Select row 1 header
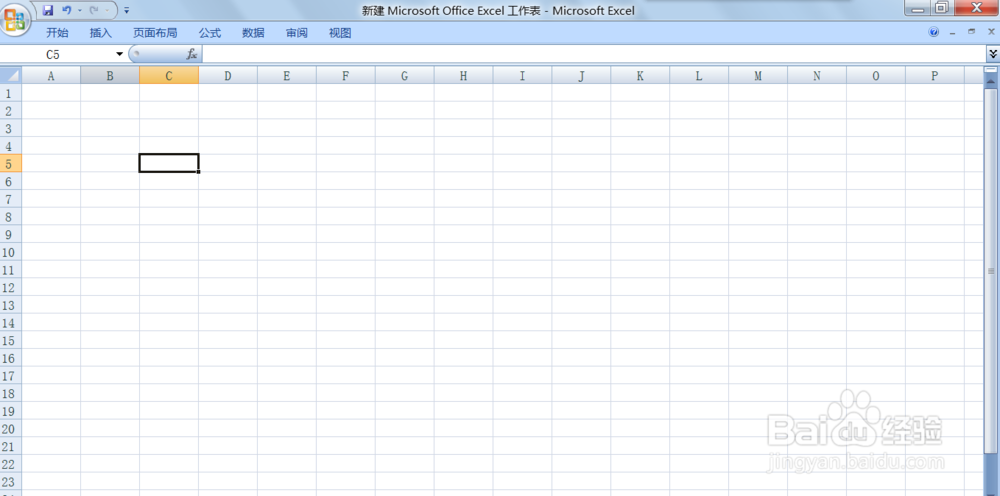 [x=11, y=93]
